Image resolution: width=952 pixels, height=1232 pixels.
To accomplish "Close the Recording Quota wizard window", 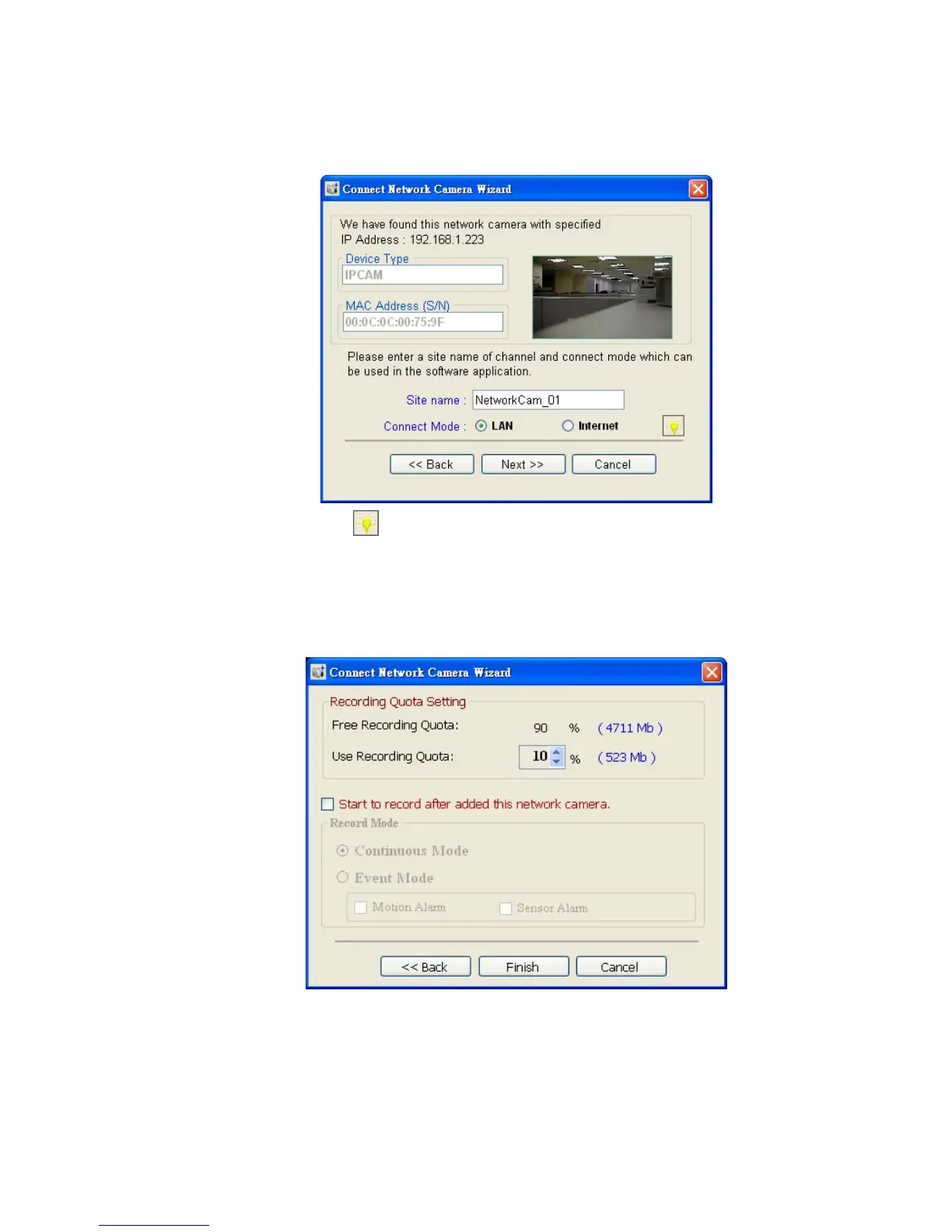I will [x=712, y=672].
